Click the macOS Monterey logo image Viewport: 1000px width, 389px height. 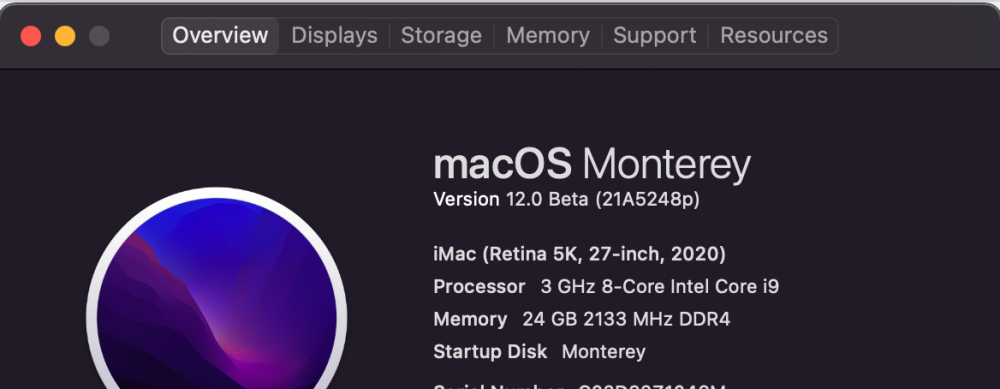point(217,288)
